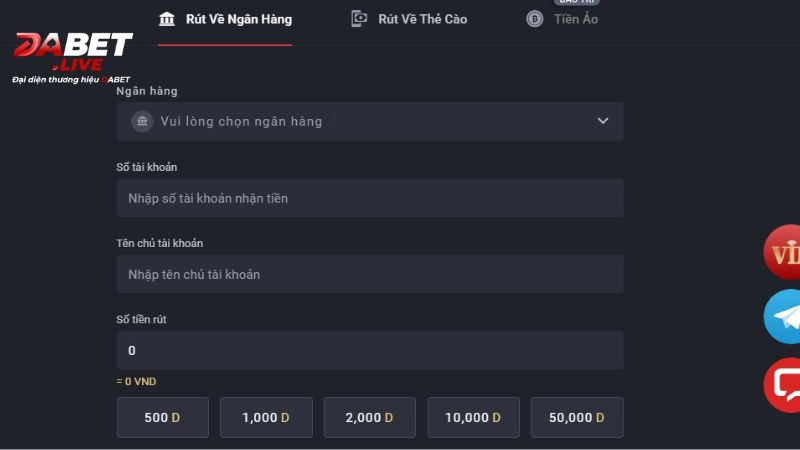Switch to Rút Về Thẻ Cào tab
The image size is (800, 450).
click(x=409, y=19)
